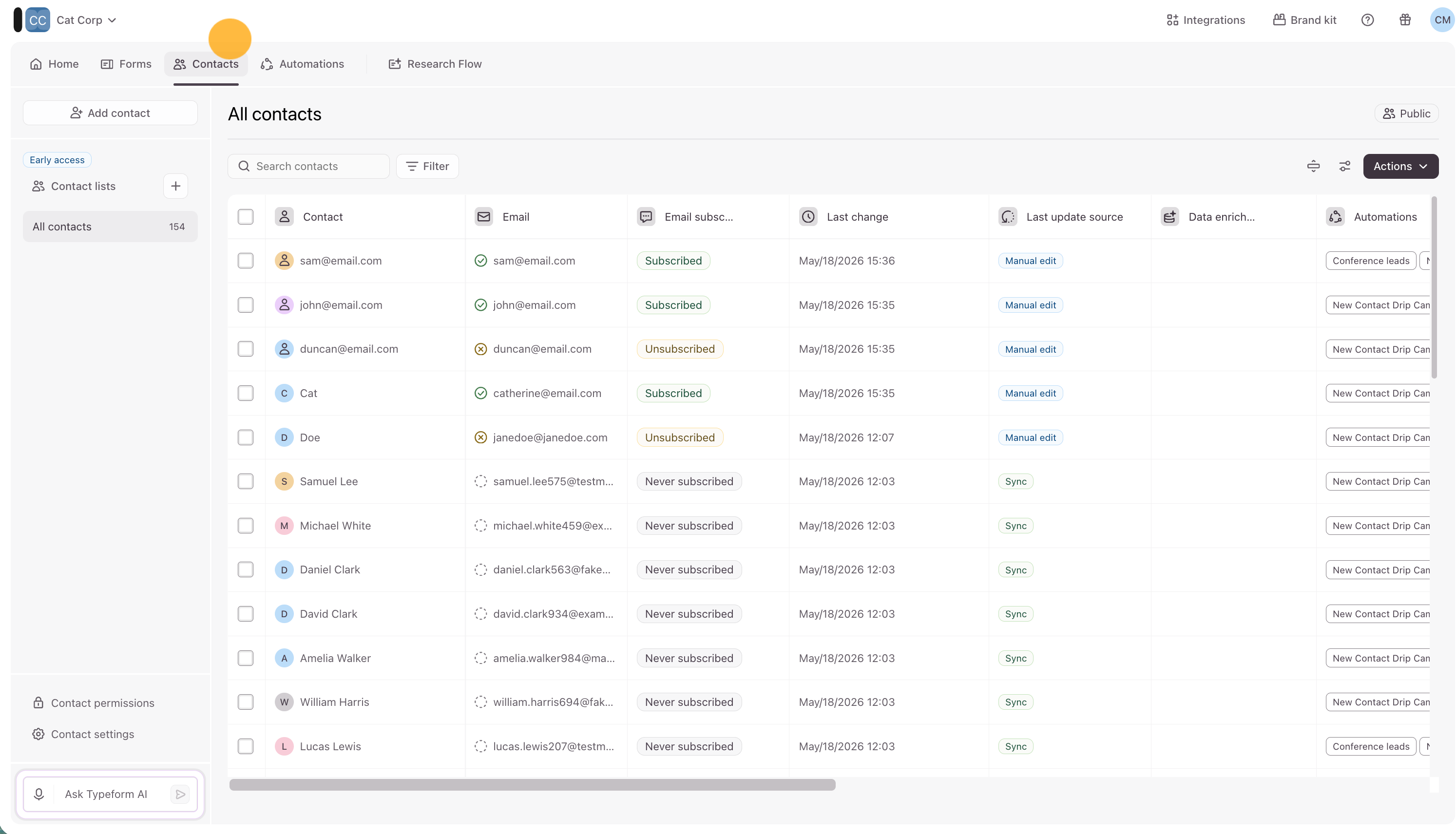Click the Add contact button
Screen dimensions: 1456x834
[110, 113]
